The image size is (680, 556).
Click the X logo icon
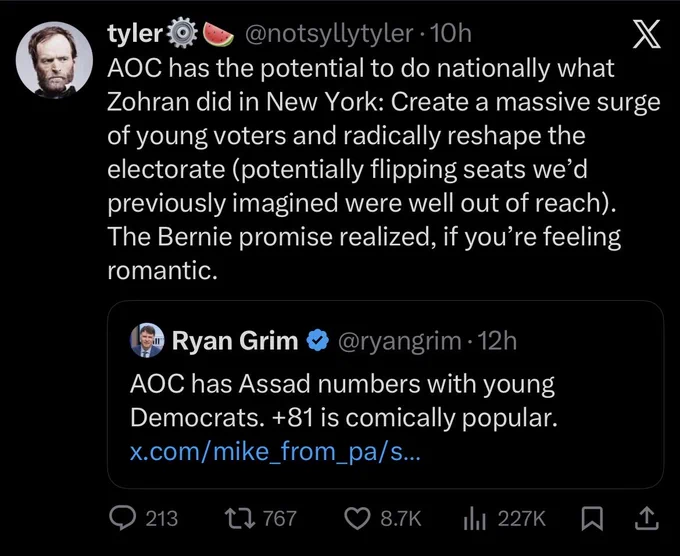point(646,33)
